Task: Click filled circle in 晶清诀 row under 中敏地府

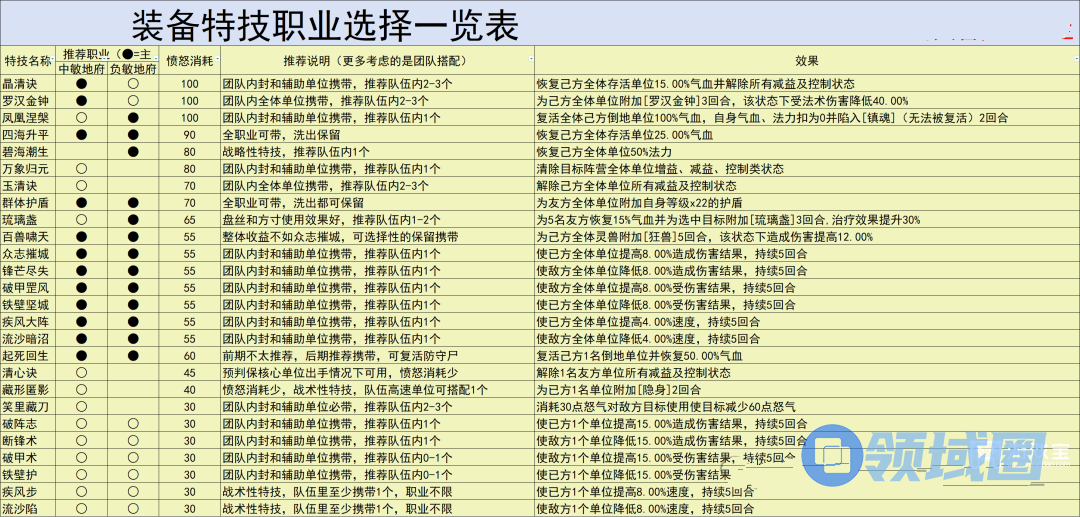Action: pyautogui.click(x=82, y=85)
